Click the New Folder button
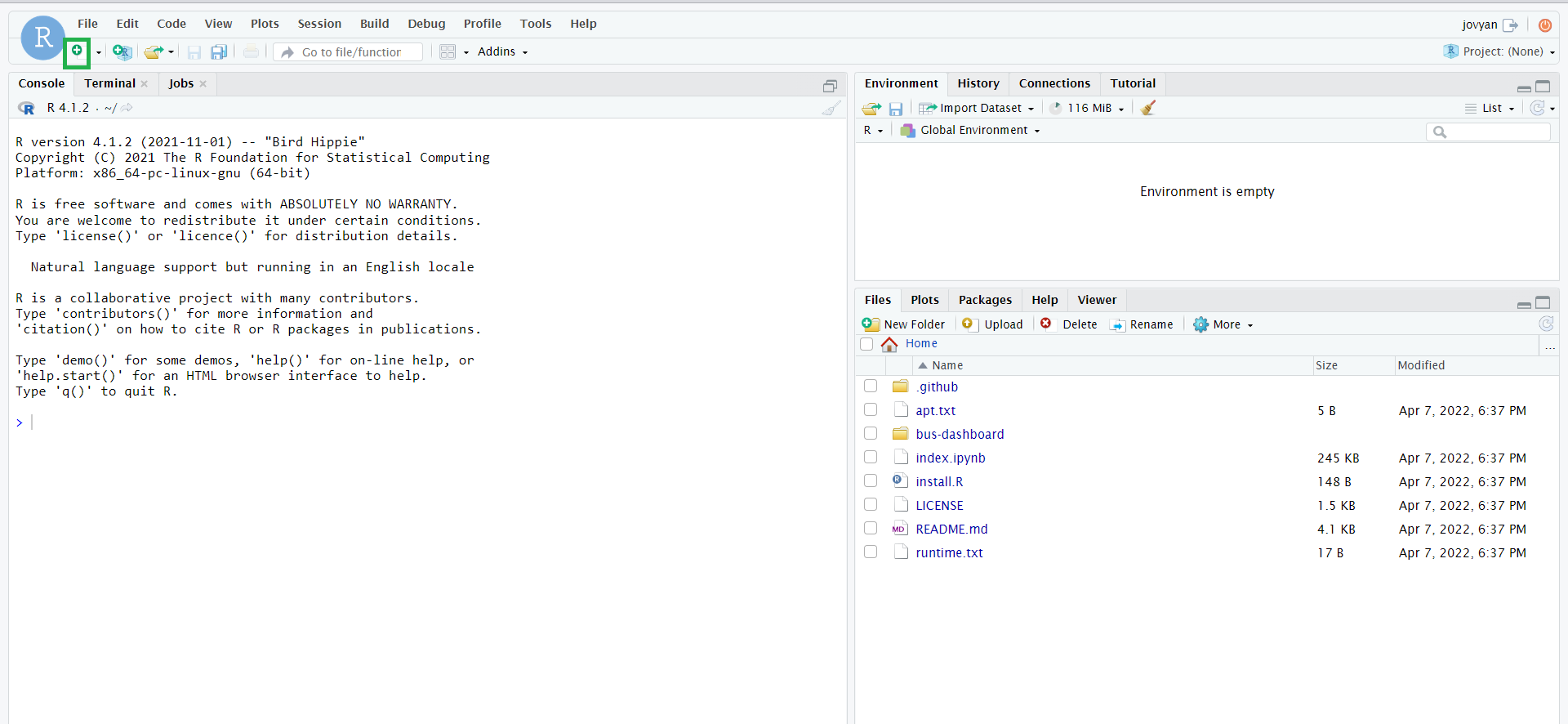1568x724 pixels. pos(903,324)
